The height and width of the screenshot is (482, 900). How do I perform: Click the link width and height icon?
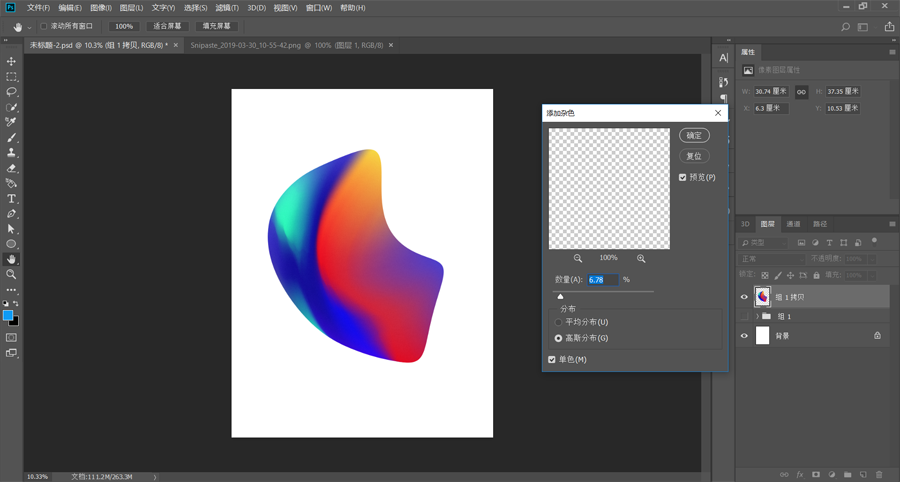[801, 92]
